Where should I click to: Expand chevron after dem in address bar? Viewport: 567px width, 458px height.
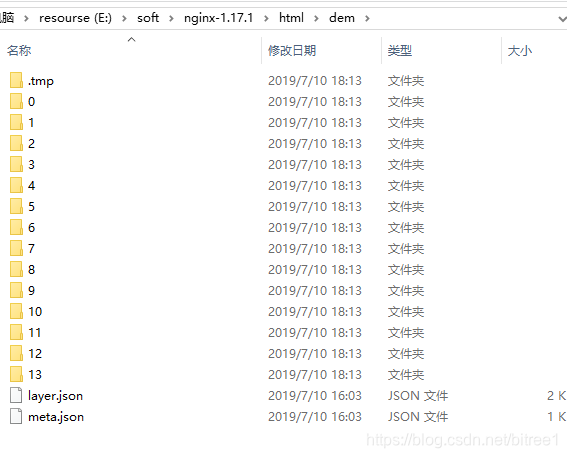(x=367, y=18)
